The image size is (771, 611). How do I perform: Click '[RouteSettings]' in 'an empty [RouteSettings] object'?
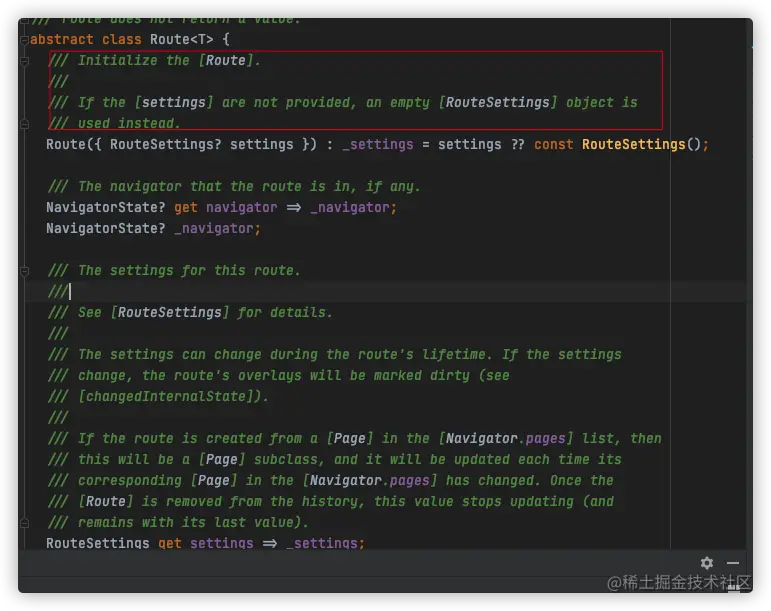click(x=498, y=102)
